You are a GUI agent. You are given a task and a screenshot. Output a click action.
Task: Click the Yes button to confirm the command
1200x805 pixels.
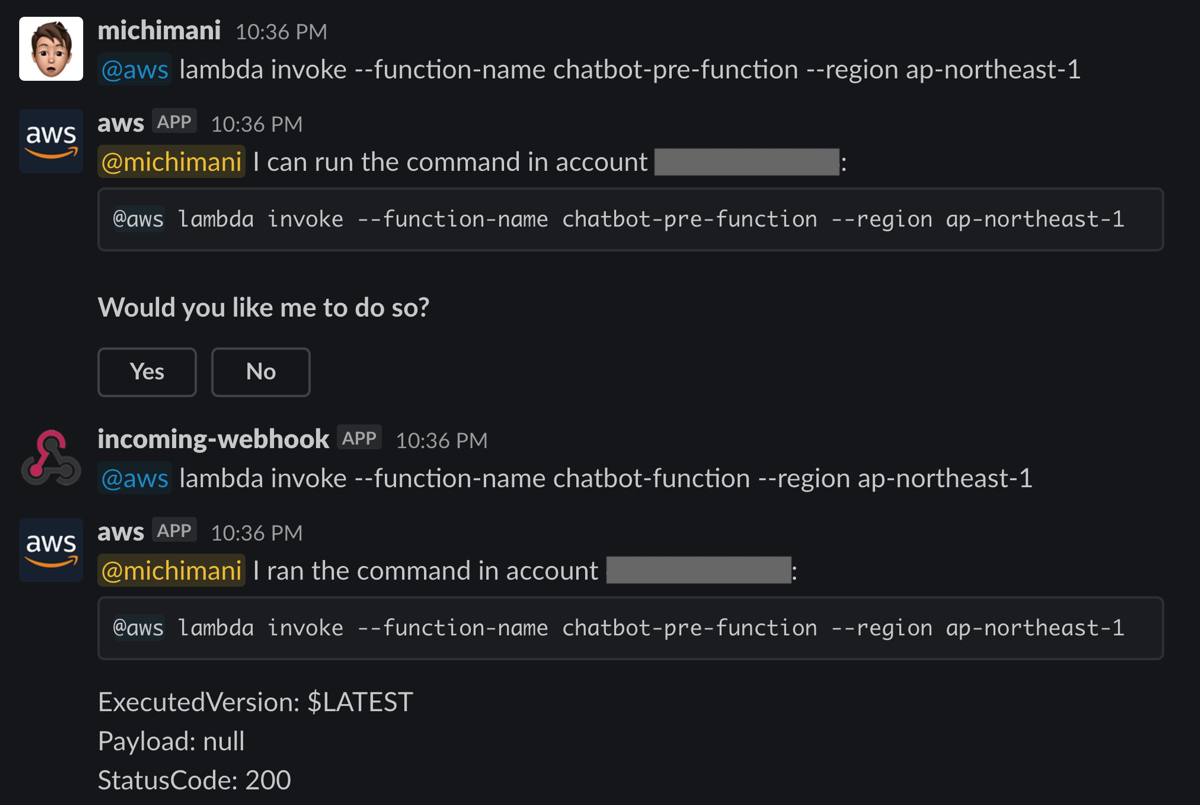146,371
